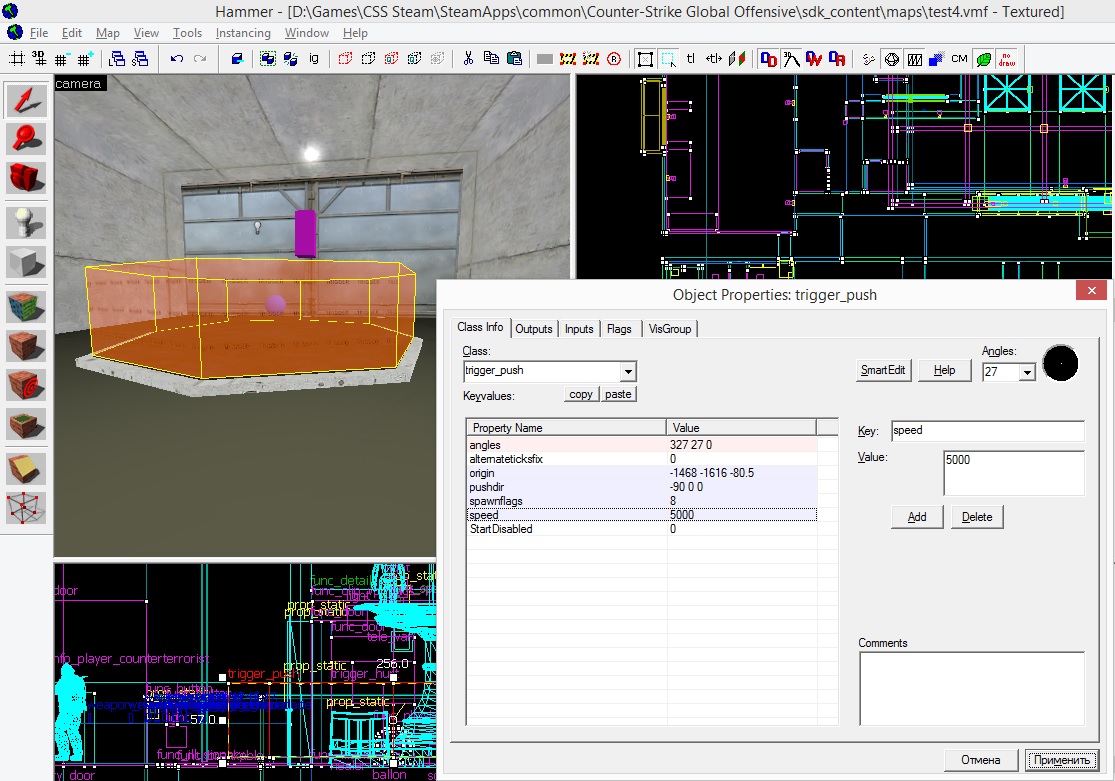Click the black angle compass dial

(1060, 363)
